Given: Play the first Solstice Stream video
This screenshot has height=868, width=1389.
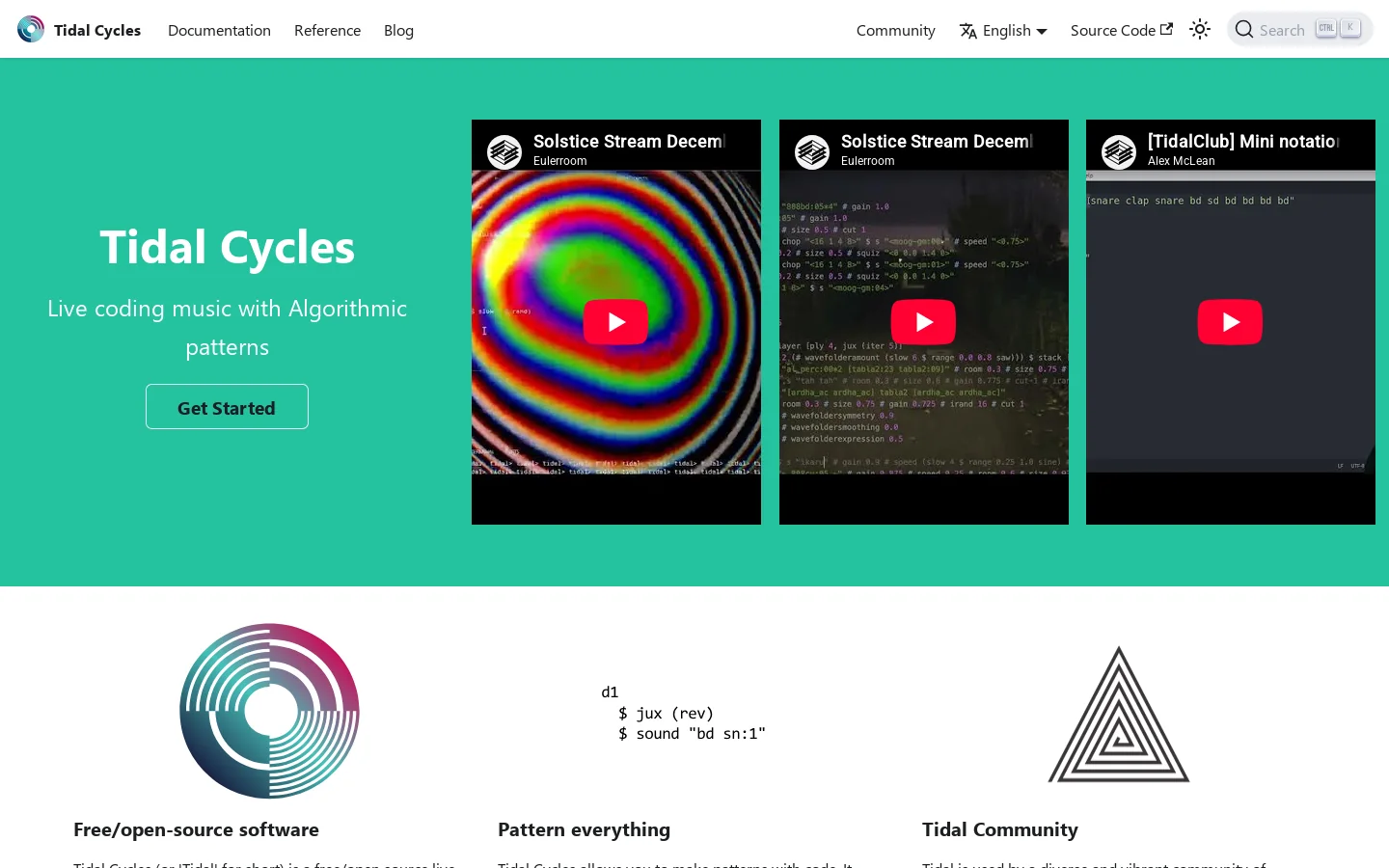Looking at the screenshot, I should point(615,322).
